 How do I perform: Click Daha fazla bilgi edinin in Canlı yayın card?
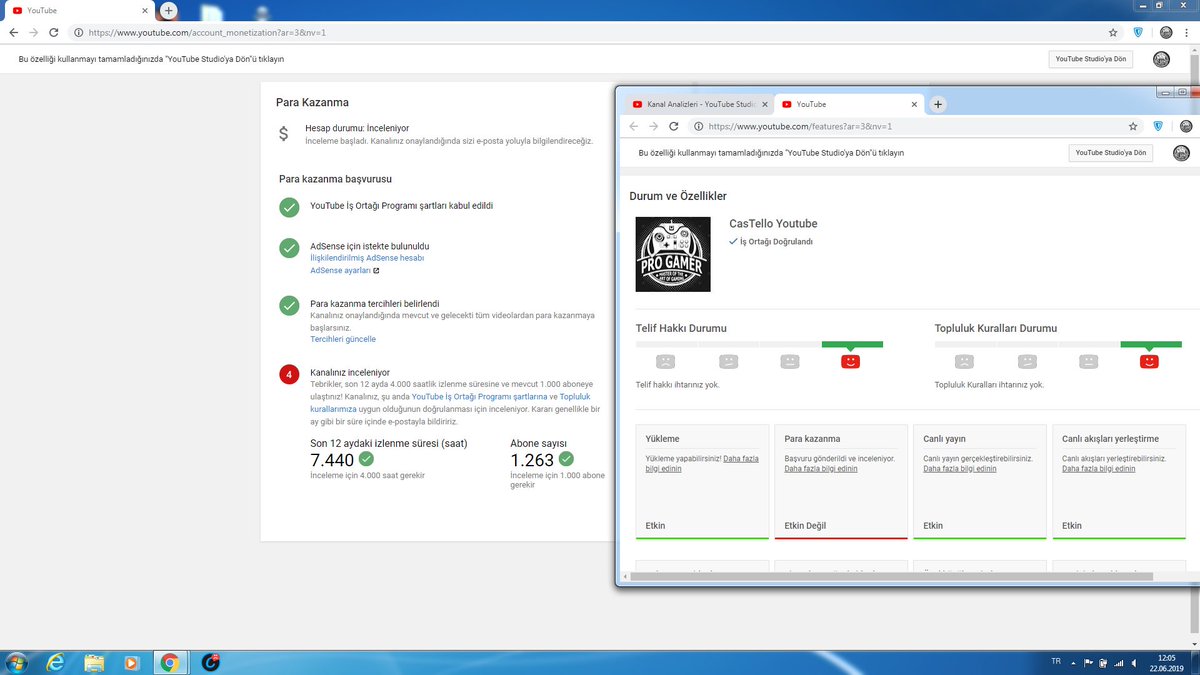(x=959, y=468)
